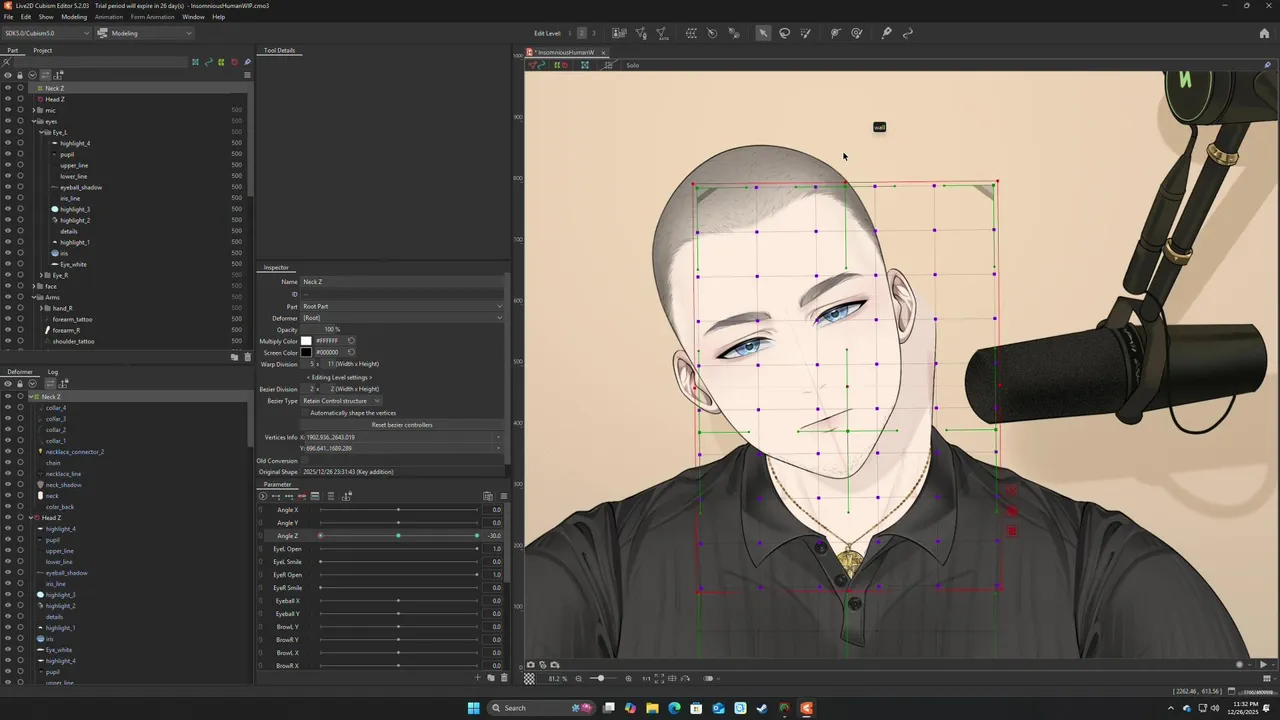Select Edit Level 1
The height and width of the screenshot is (720, 1280).
click(570, 33)
